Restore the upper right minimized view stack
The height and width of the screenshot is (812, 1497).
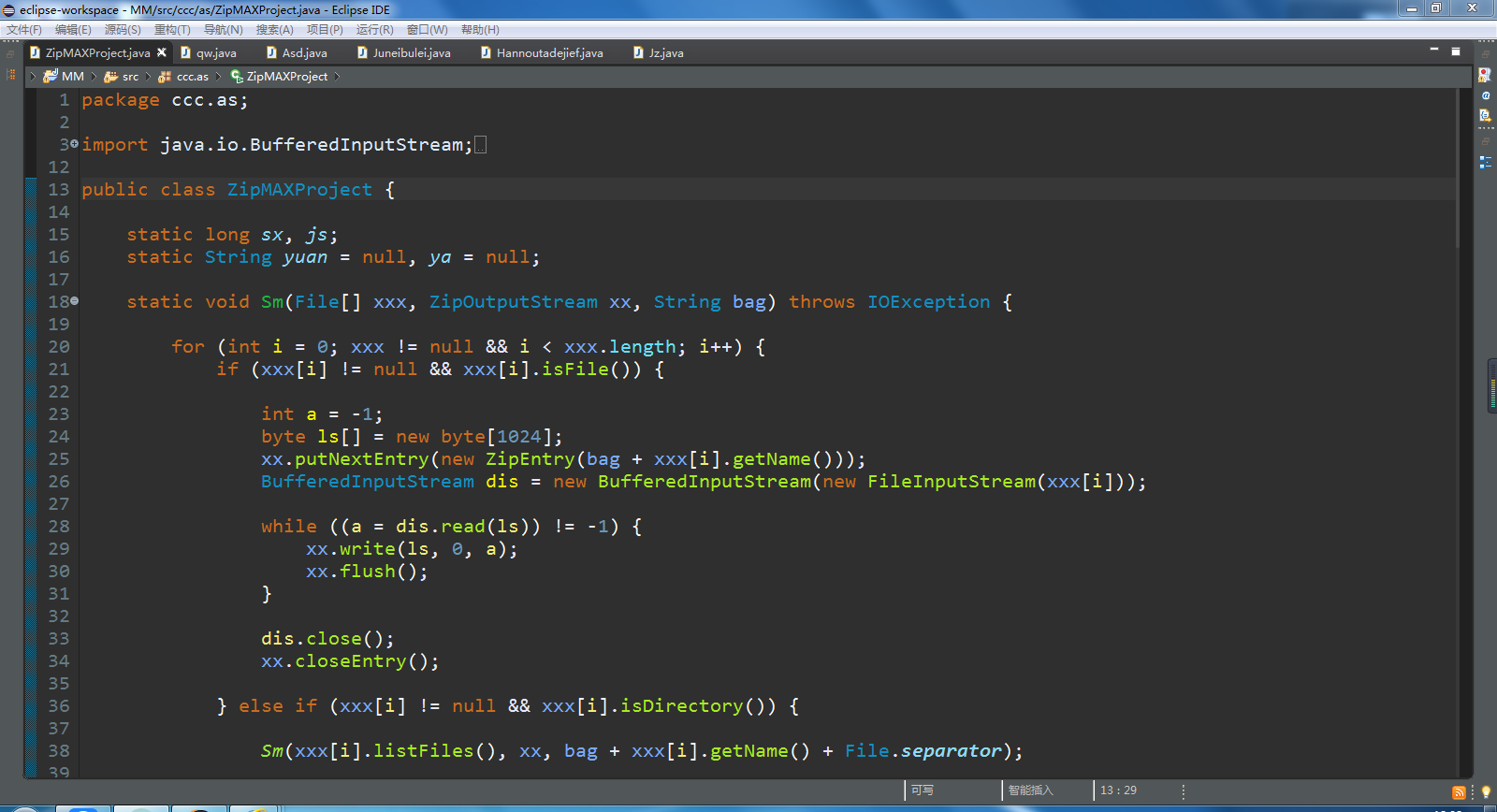coord(1485,54)
